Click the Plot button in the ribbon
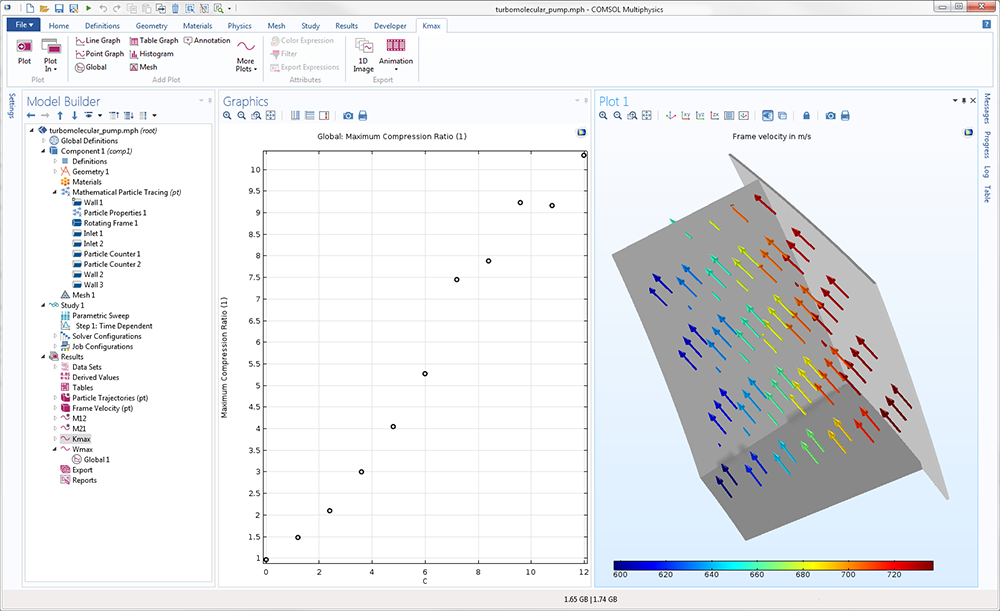The image size is (1000, 611). click(24, 50)
